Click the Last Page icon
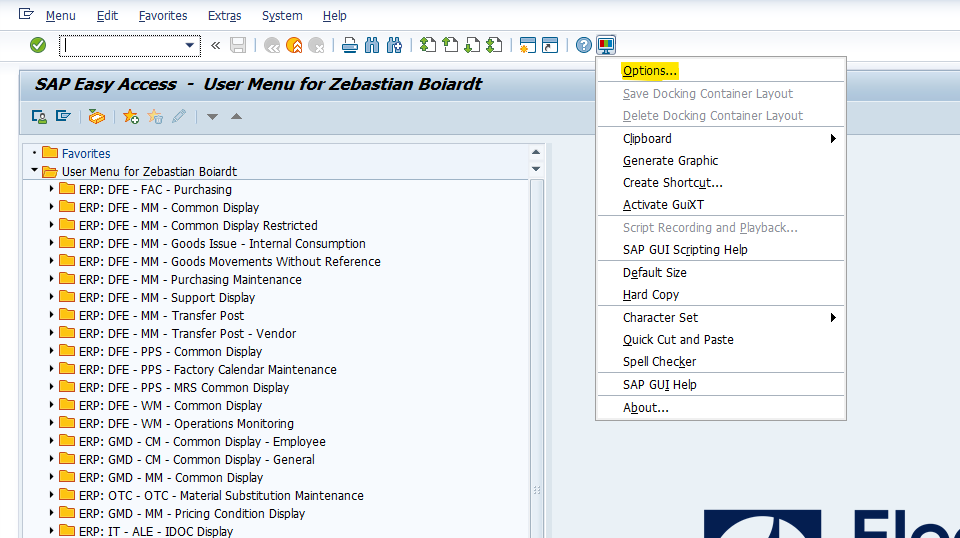 (x=494, y=45)
